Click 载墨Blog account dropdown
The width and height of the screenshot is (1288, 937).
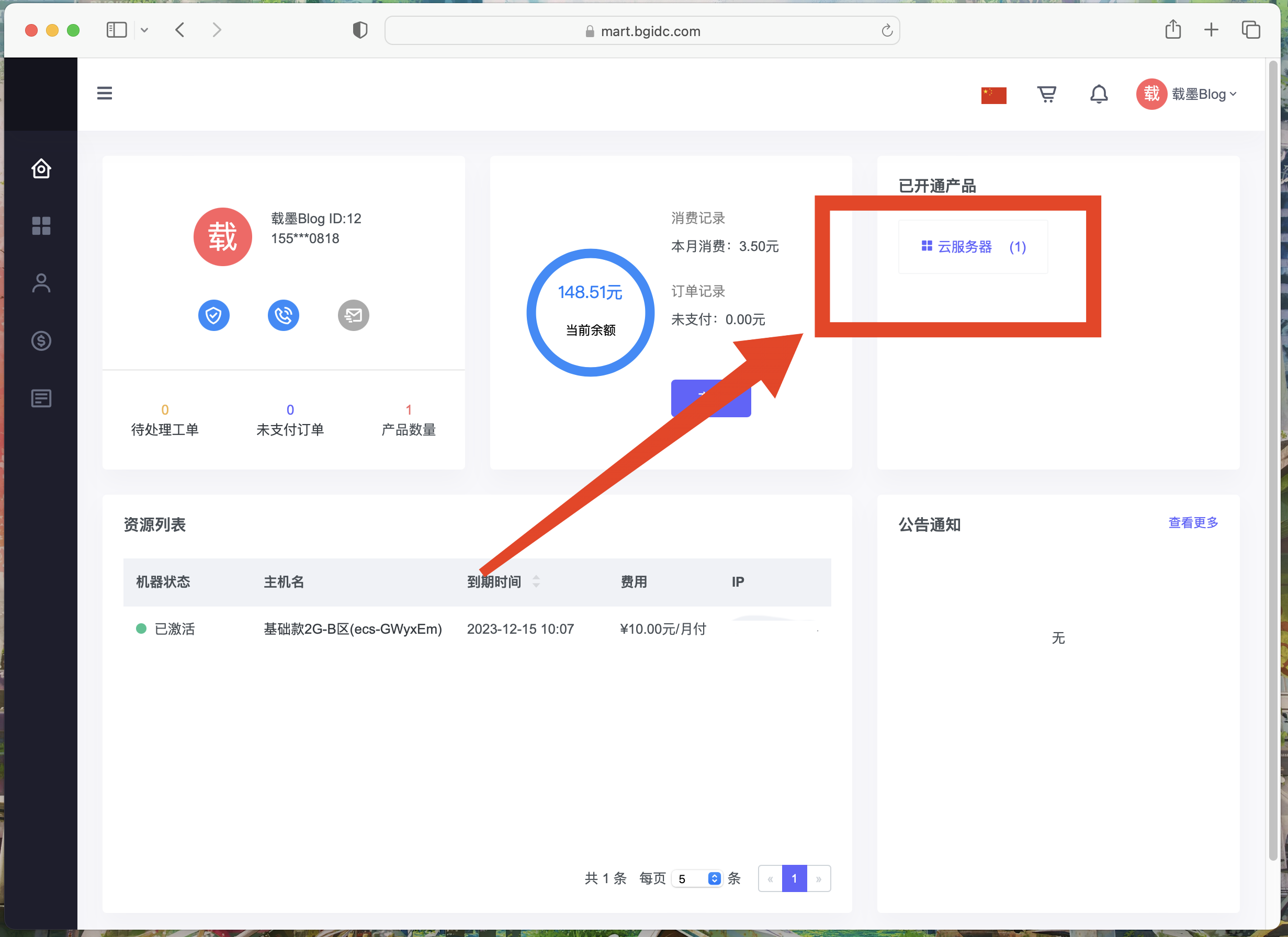point(1191,94)
